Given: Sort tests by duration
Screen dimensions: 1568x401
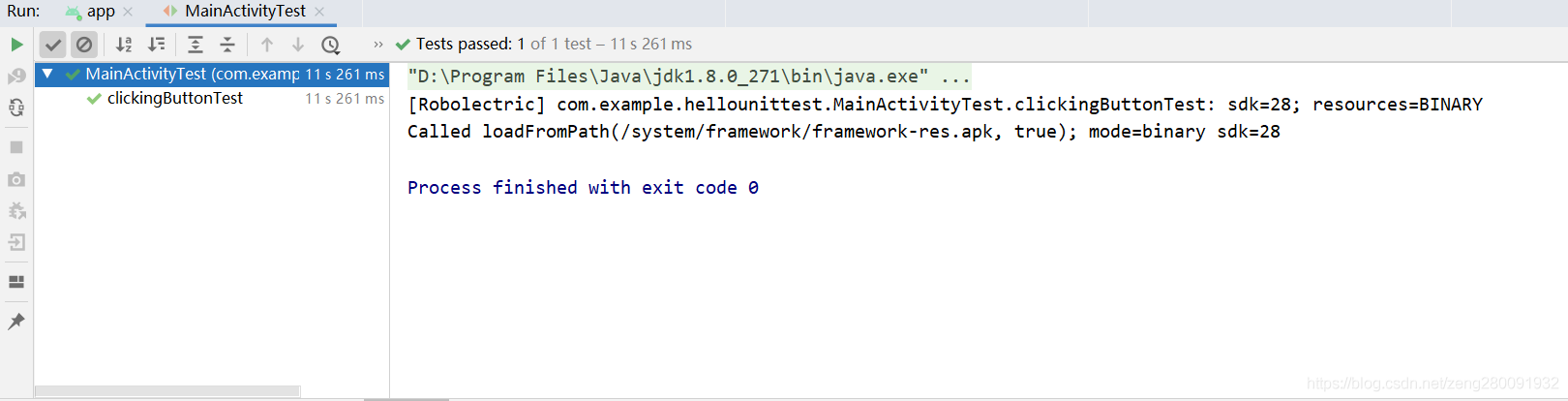Looking at the screenshot, I should tap(156, 45).
